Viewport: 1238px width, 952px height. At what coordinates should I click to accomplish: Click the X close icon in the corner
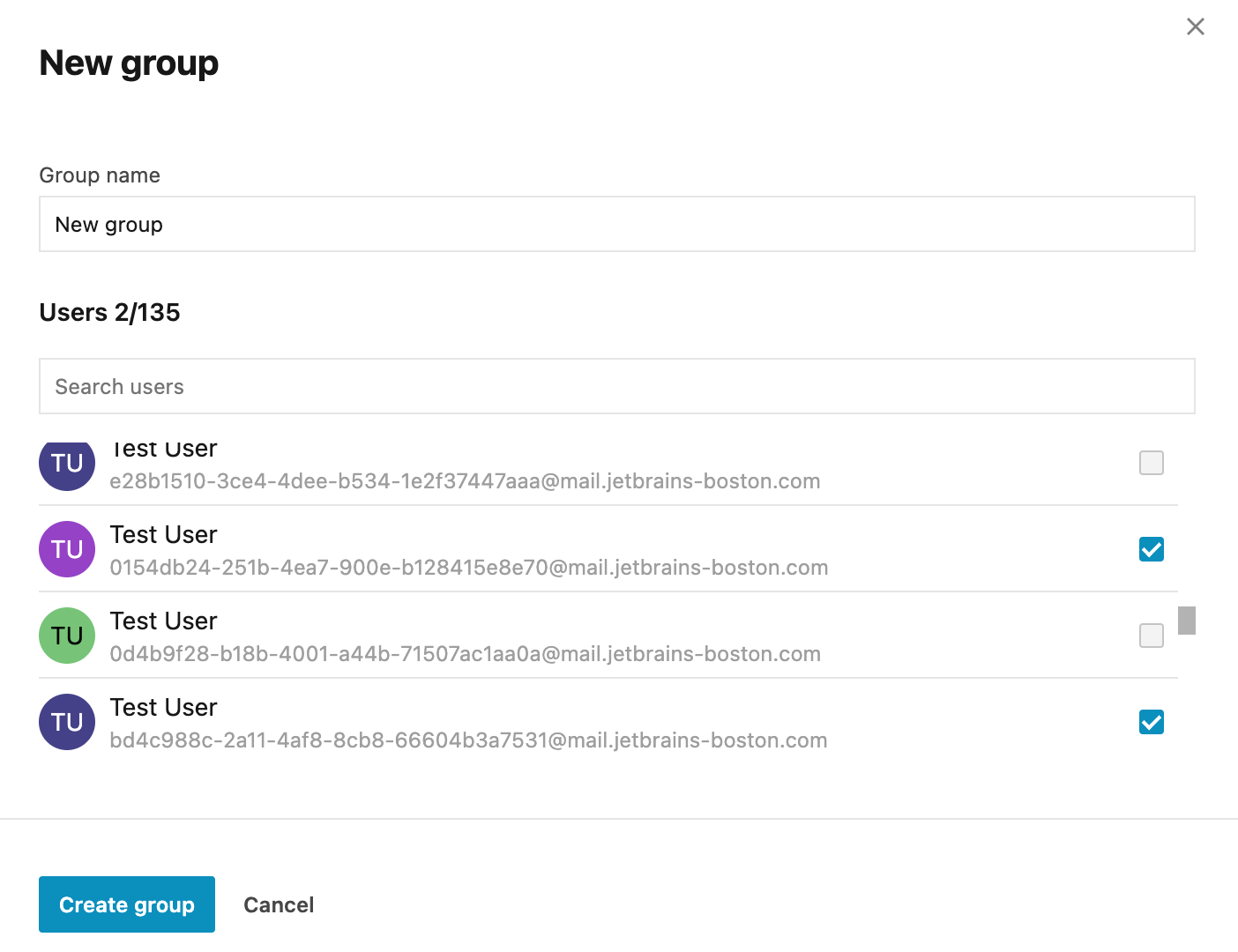click(x=1195, y=26)
